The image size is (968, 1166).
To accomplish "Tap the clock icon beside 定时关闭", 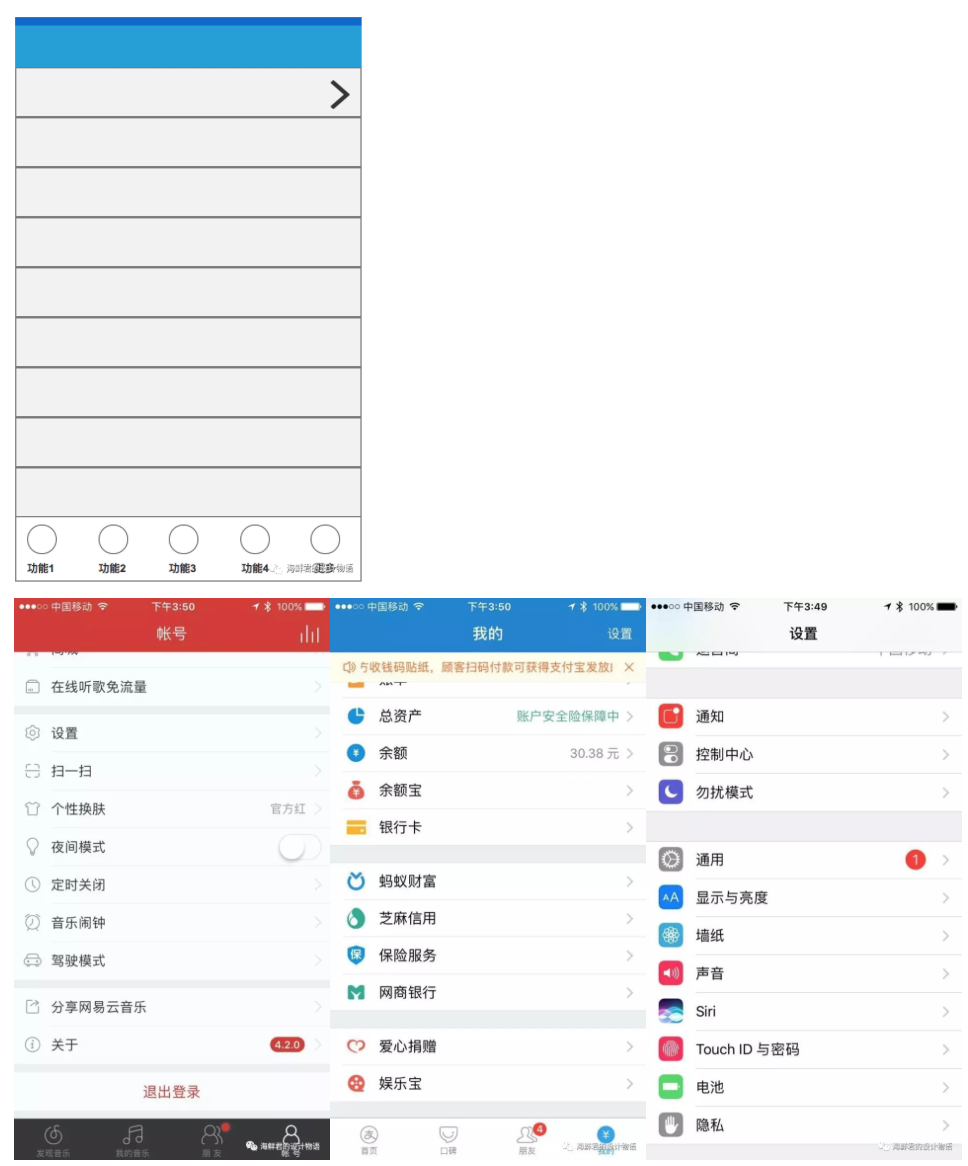I will [32, 884].
